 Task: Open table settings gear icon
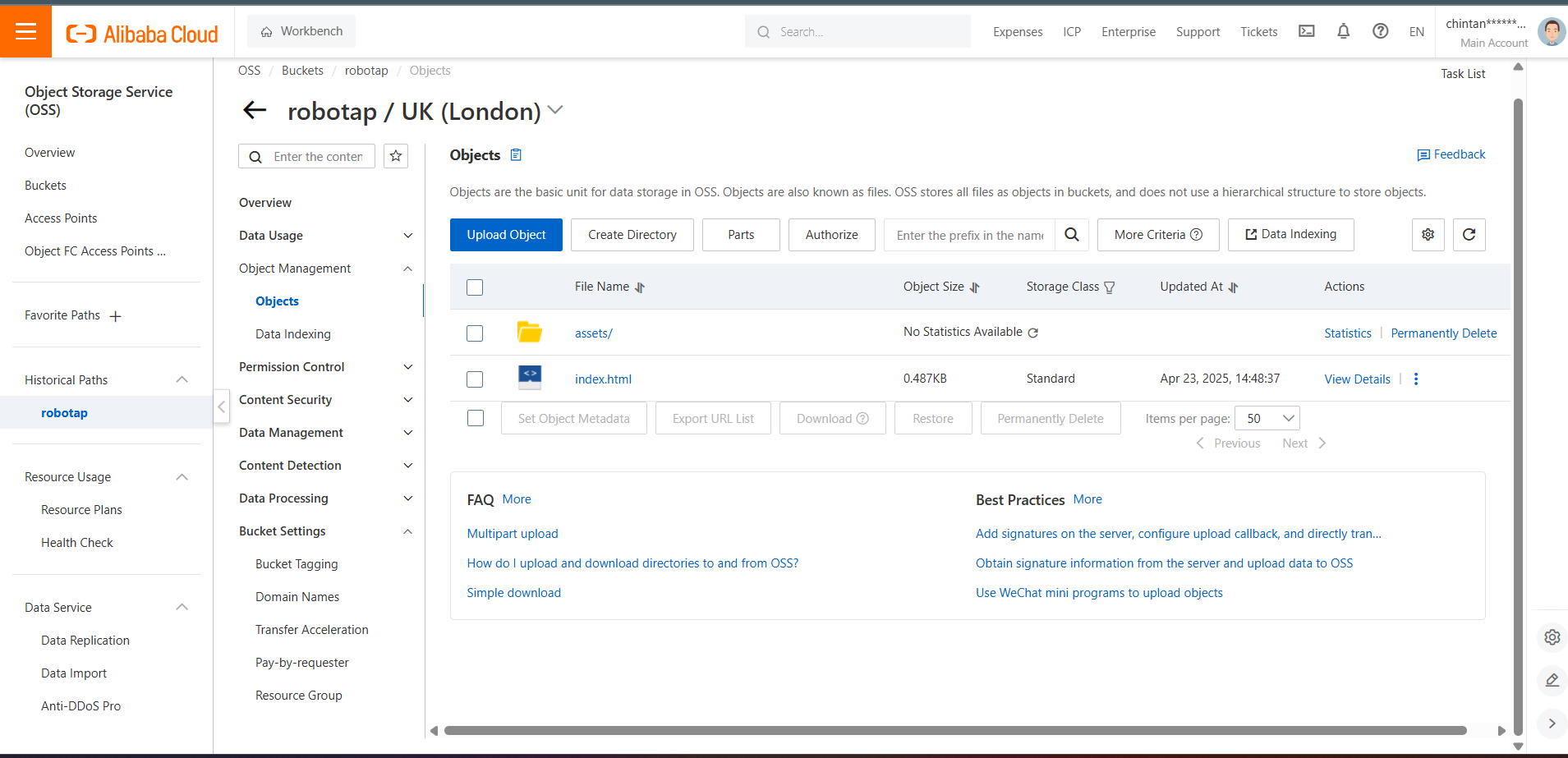click(x=1428, y=235)
